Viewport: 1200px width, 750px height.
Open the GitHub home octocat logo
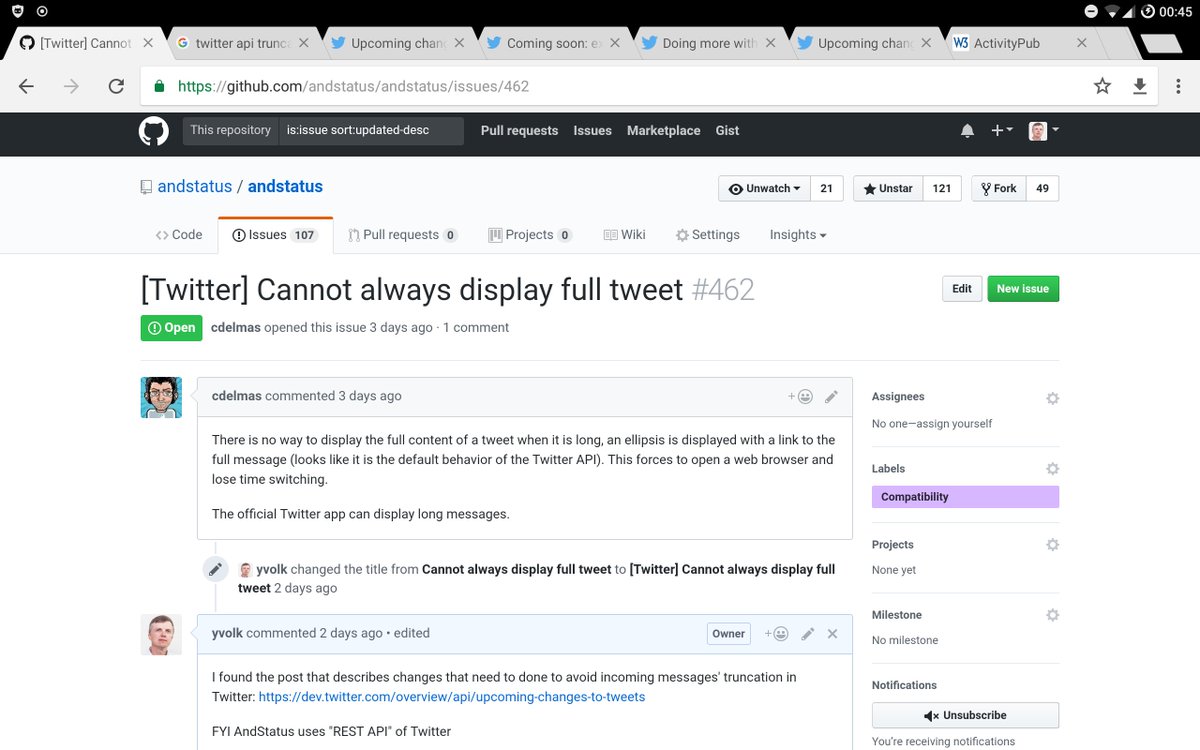(x=153, y=131)
